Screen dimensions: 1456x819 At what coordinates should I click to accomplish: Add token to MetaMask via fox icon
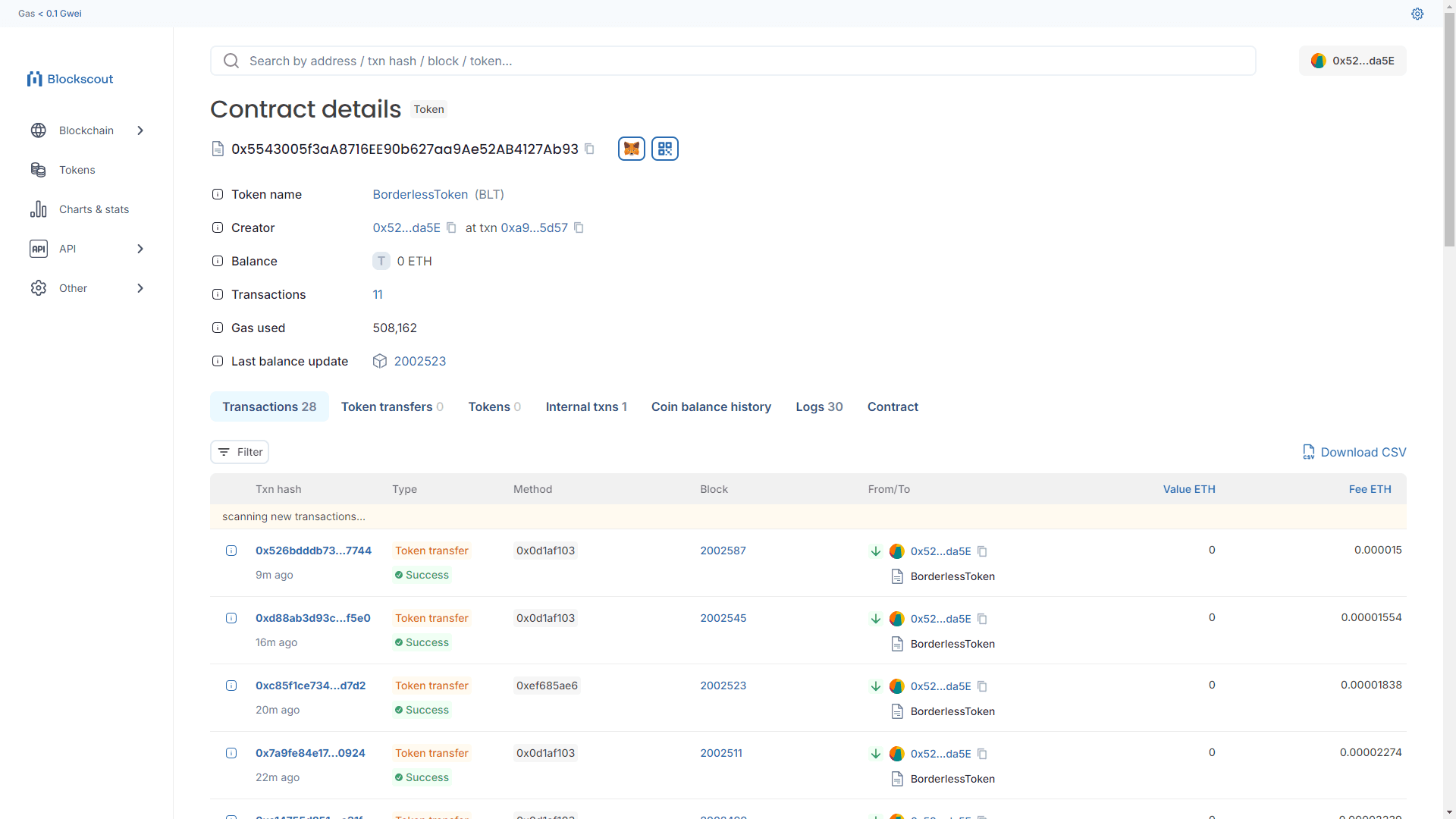[632, 149]
